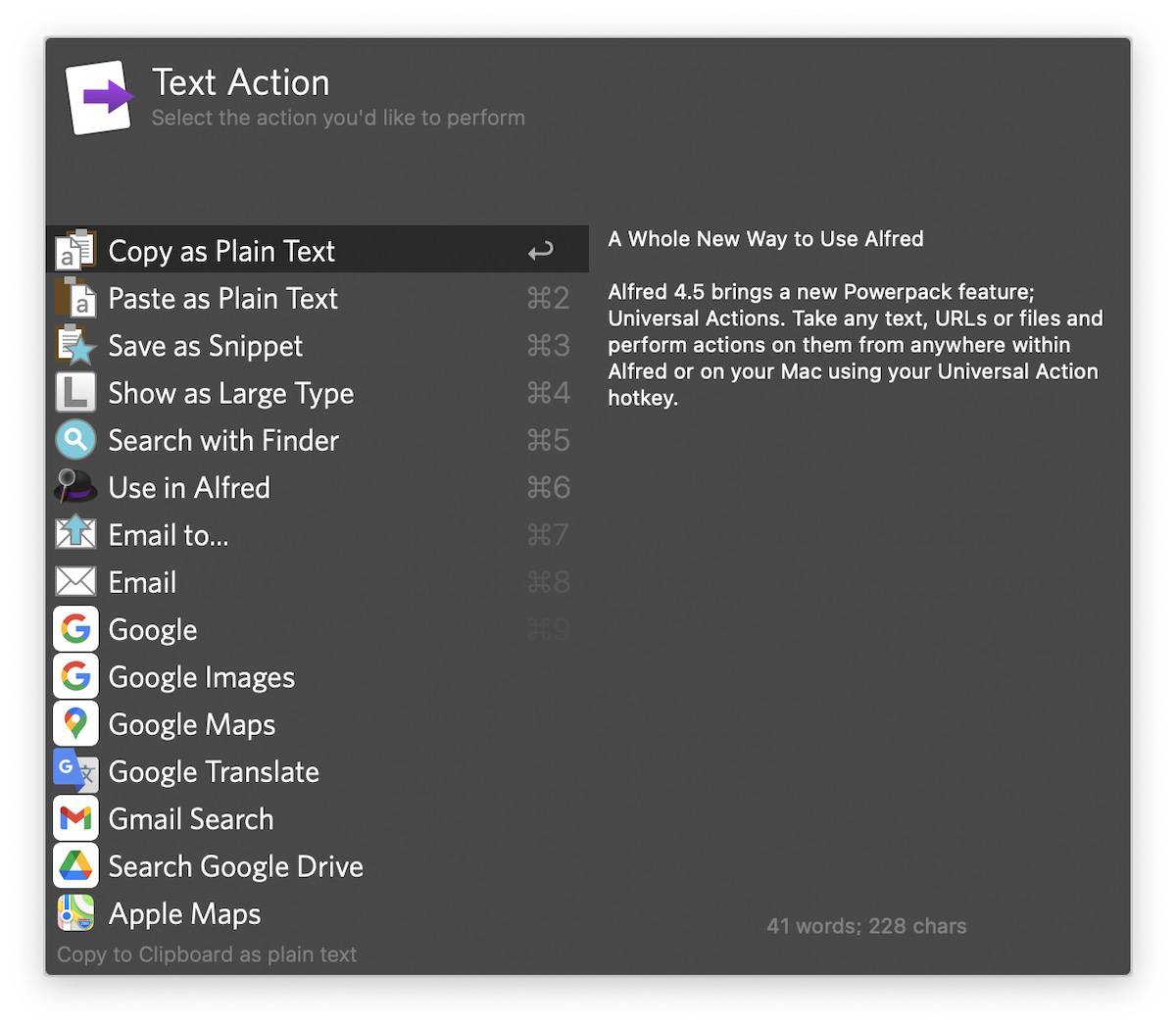This screenshot has height=1028, width=1176.
Task: Choose Google Images action
Action: [318, 676]
